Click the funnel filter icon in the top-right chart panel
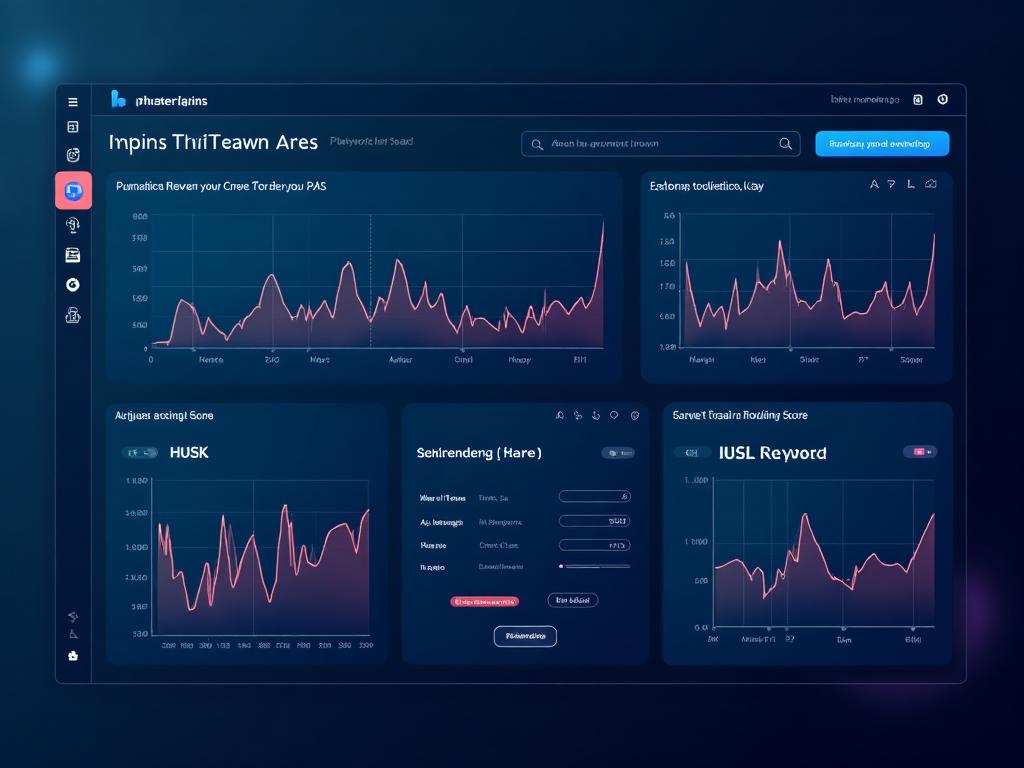This screenshot has height=768, width=1024. [891, 185]
